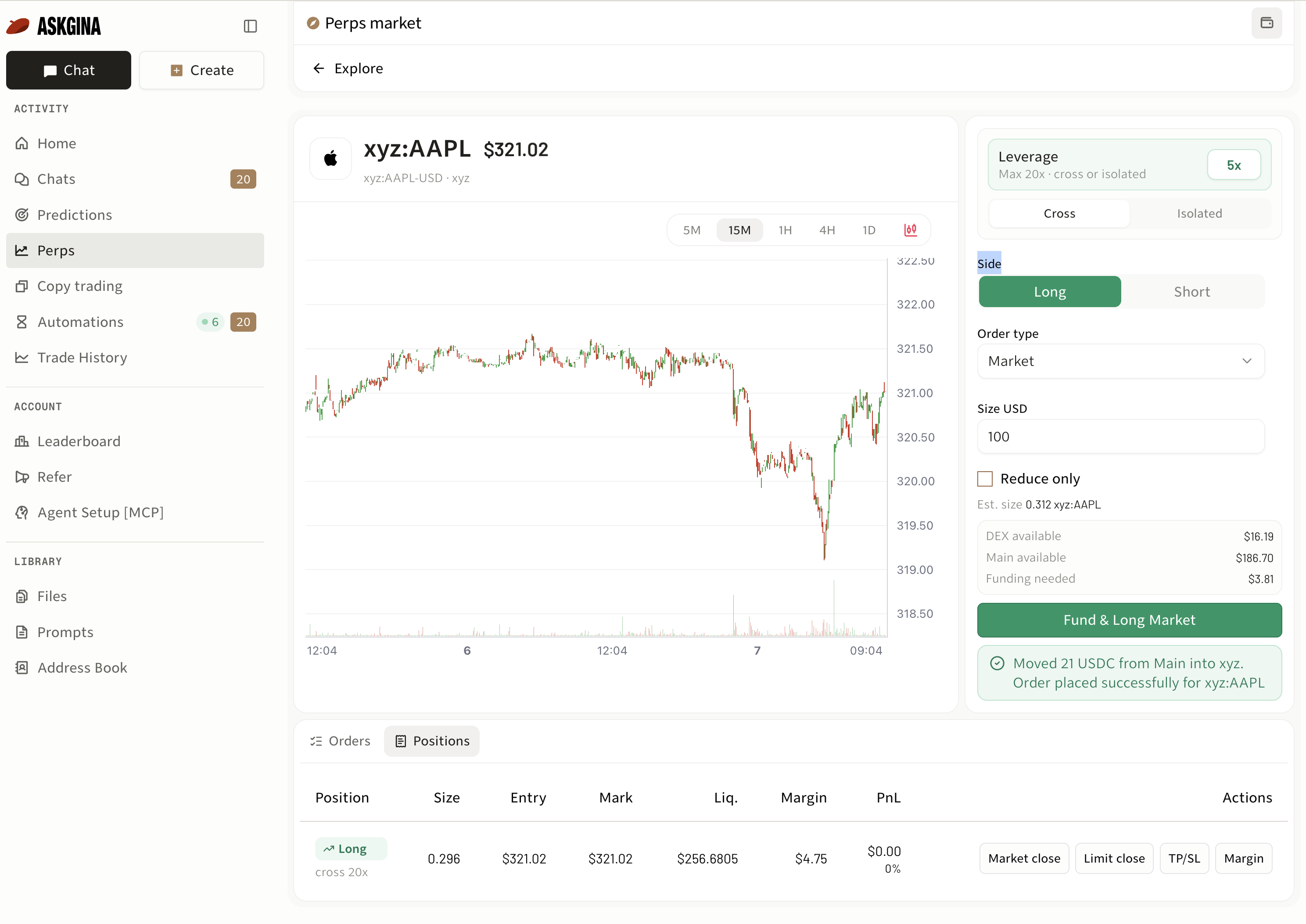This screenshot has width=1306, height=924.
Task: Select Cross margin mode
Action: pos(1059,214)
